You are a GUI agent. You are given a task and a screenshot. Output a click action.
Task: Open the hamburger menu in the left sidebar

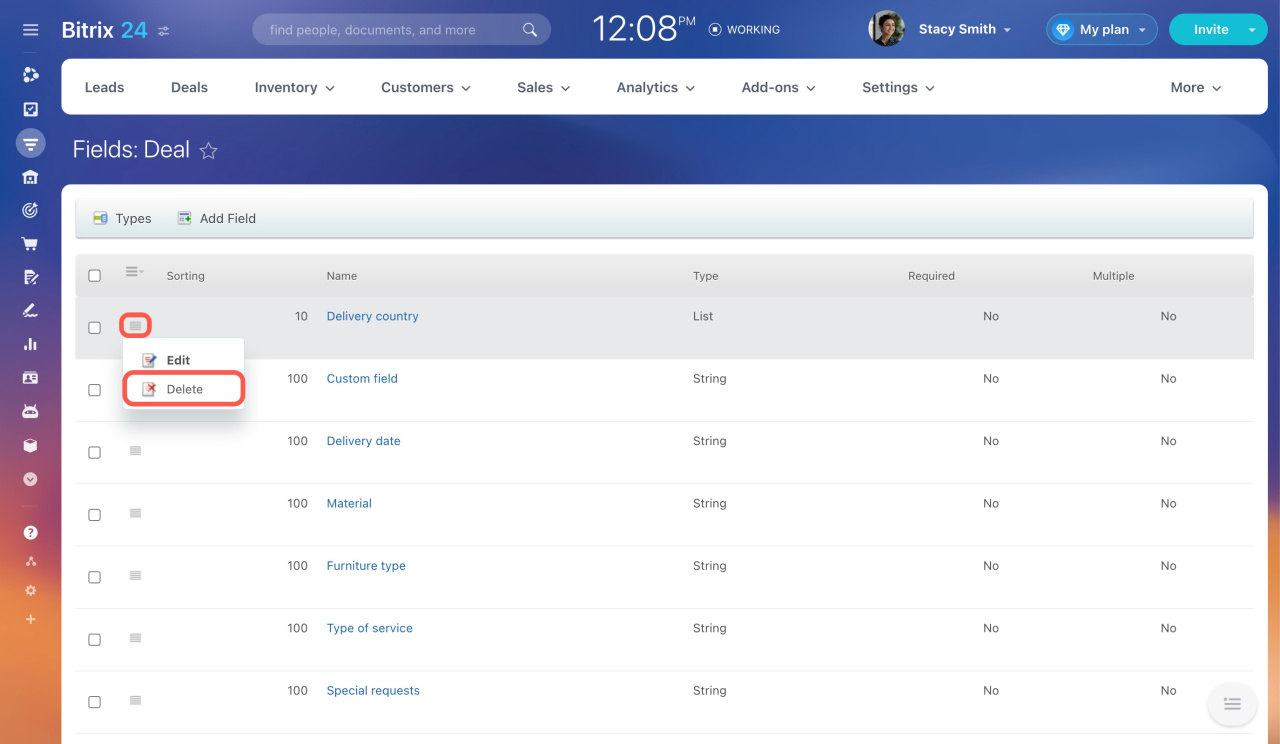pos(30,30)
